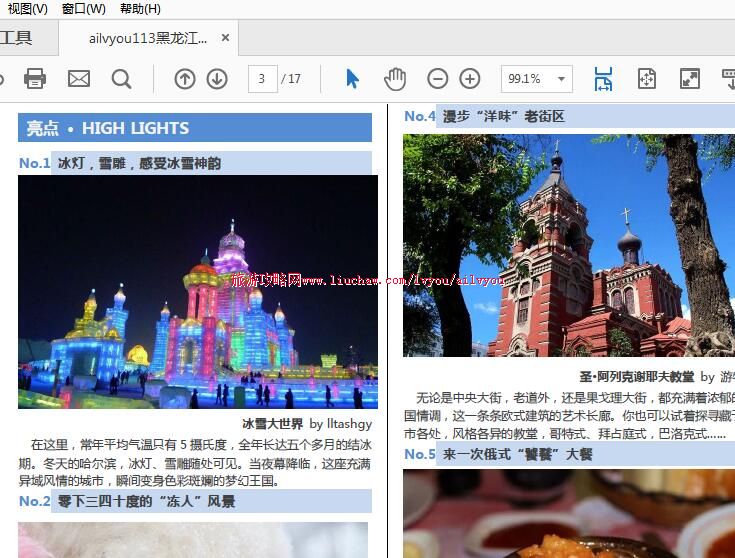735x558 pixels.
Task: Zoom in with the plus button
Action: coord(470,78)
